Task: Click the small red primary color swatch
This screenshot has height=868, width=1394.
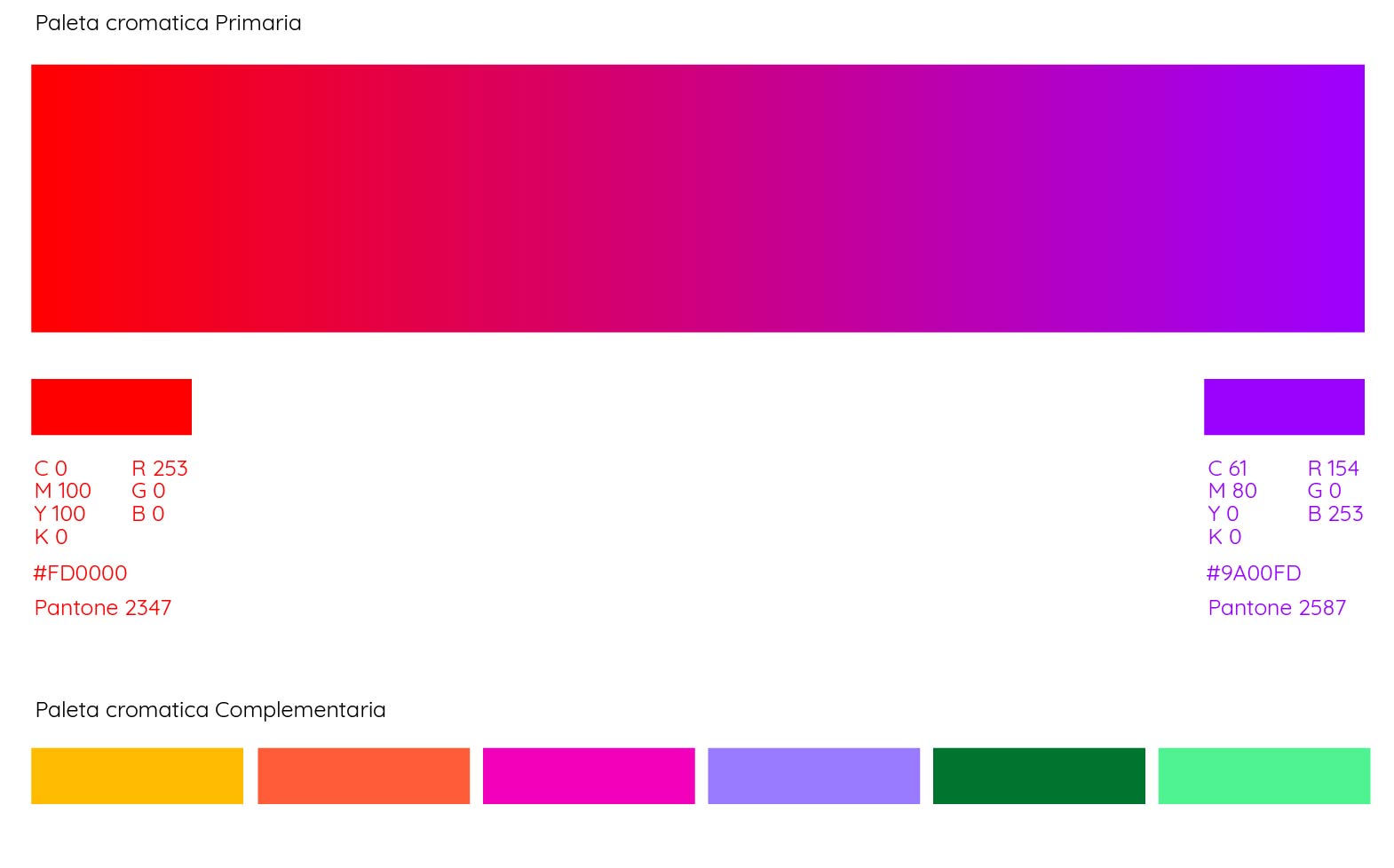Action: 111,406
